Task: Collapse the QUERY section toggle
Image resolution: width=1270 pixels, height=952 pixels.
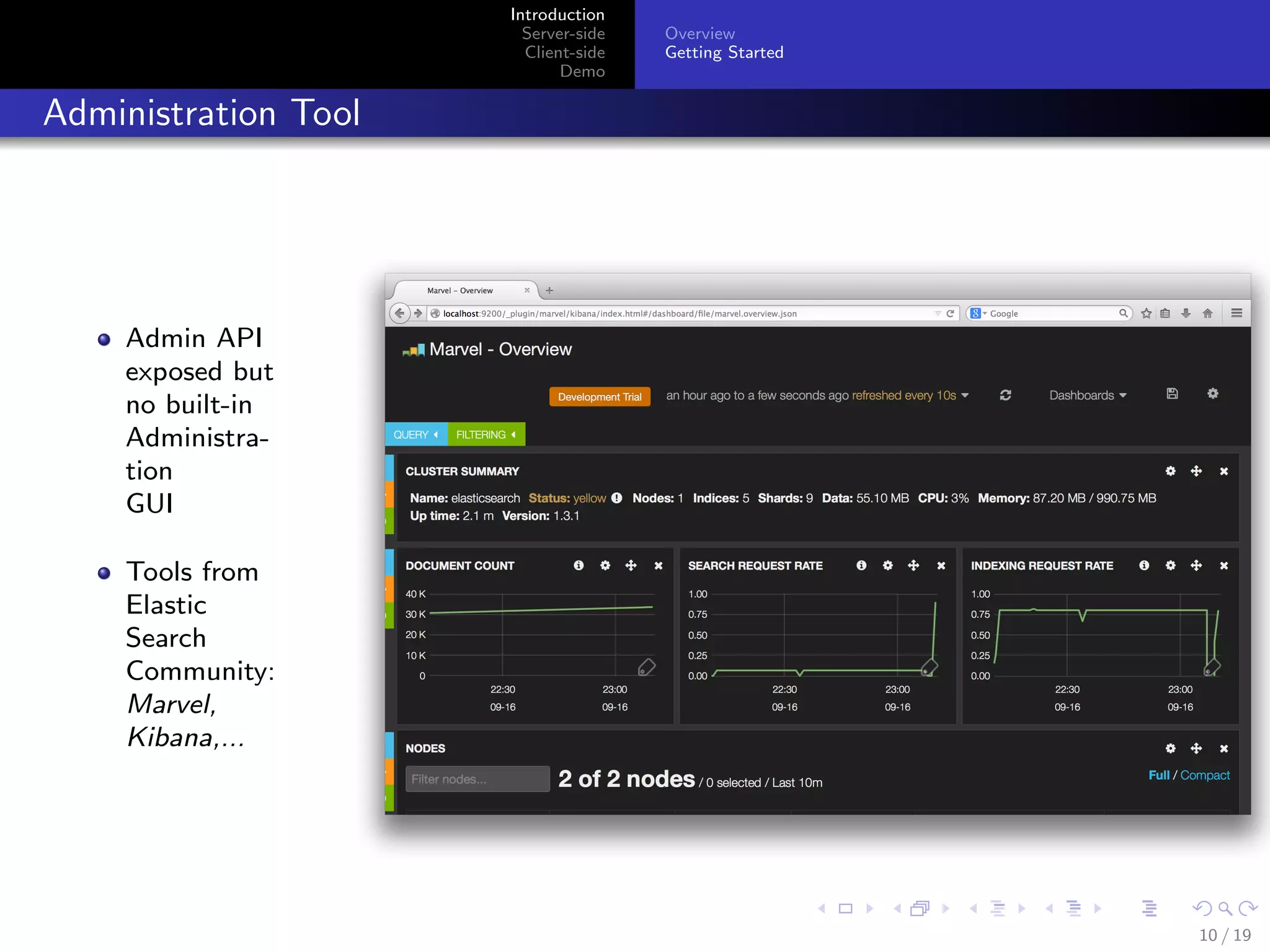Action: pyautogui.click(x=416, y=434)
